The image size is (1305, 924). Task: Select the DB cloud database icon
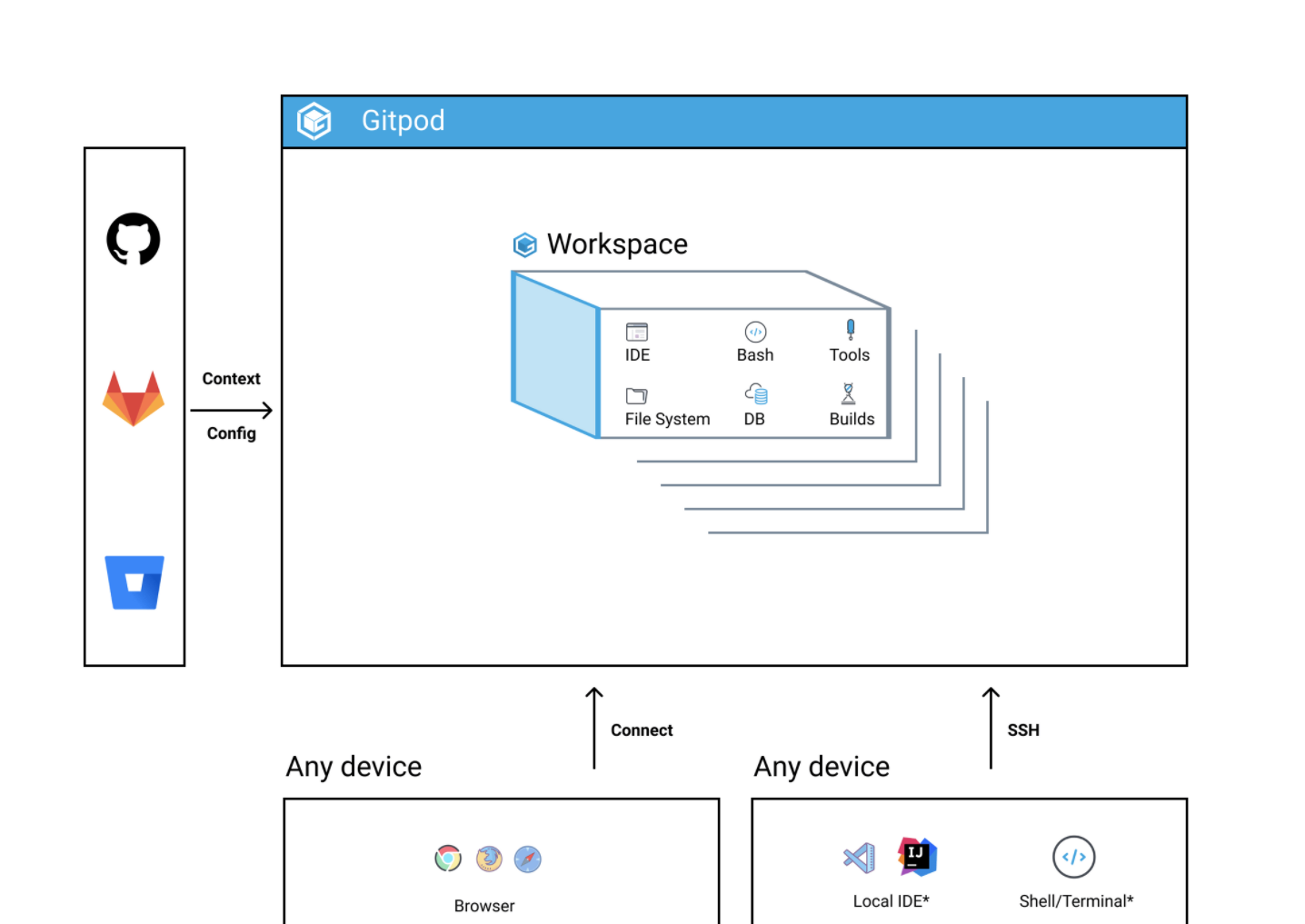[x=756, y=393]
